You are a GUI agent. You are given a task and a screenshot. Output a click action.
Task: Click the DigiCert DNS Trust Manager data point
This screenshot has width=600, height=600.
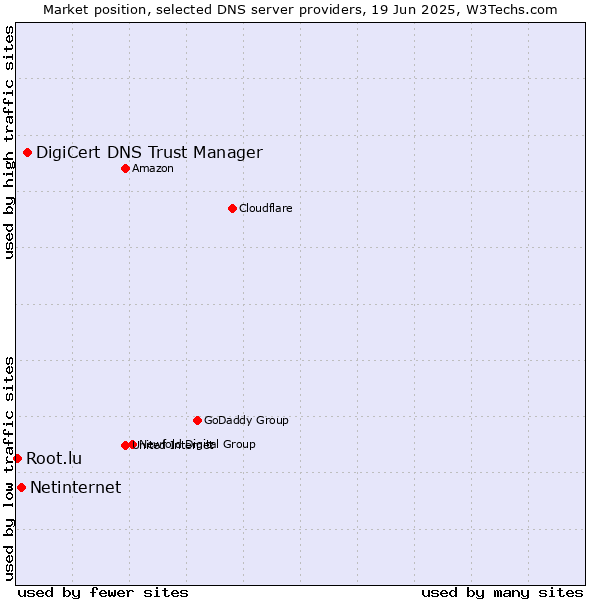point(28,153)
